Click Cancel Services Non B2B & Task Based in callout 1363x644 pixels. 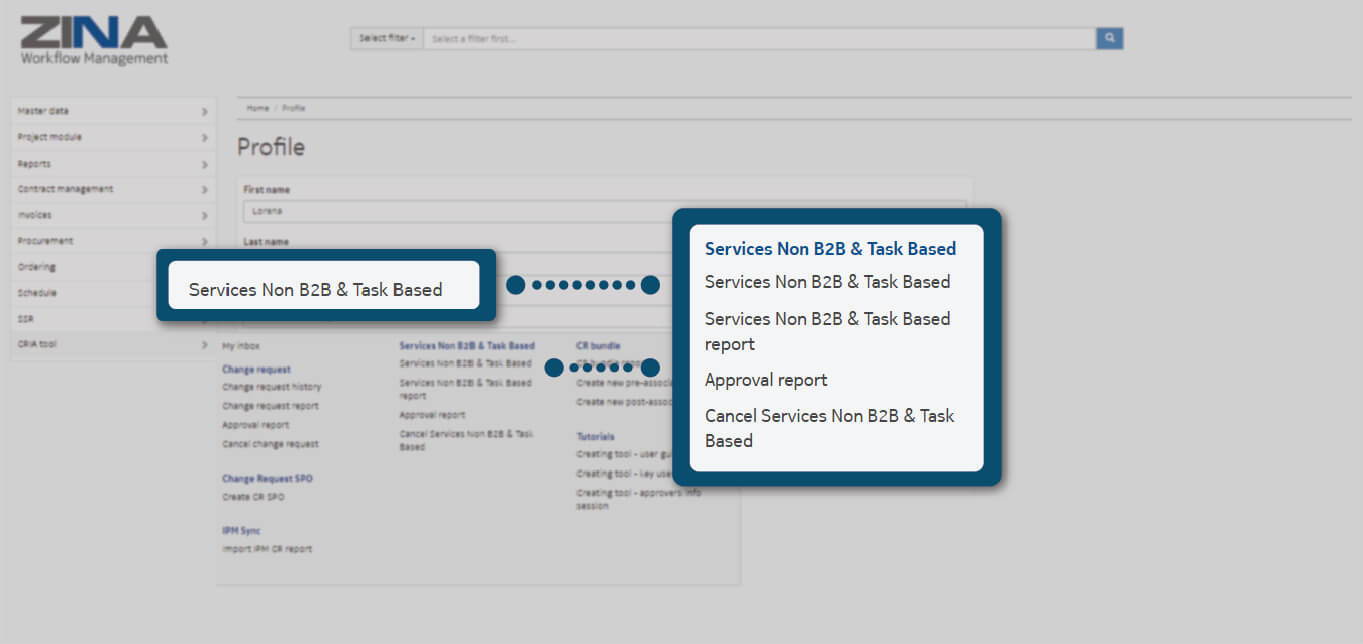829,428
